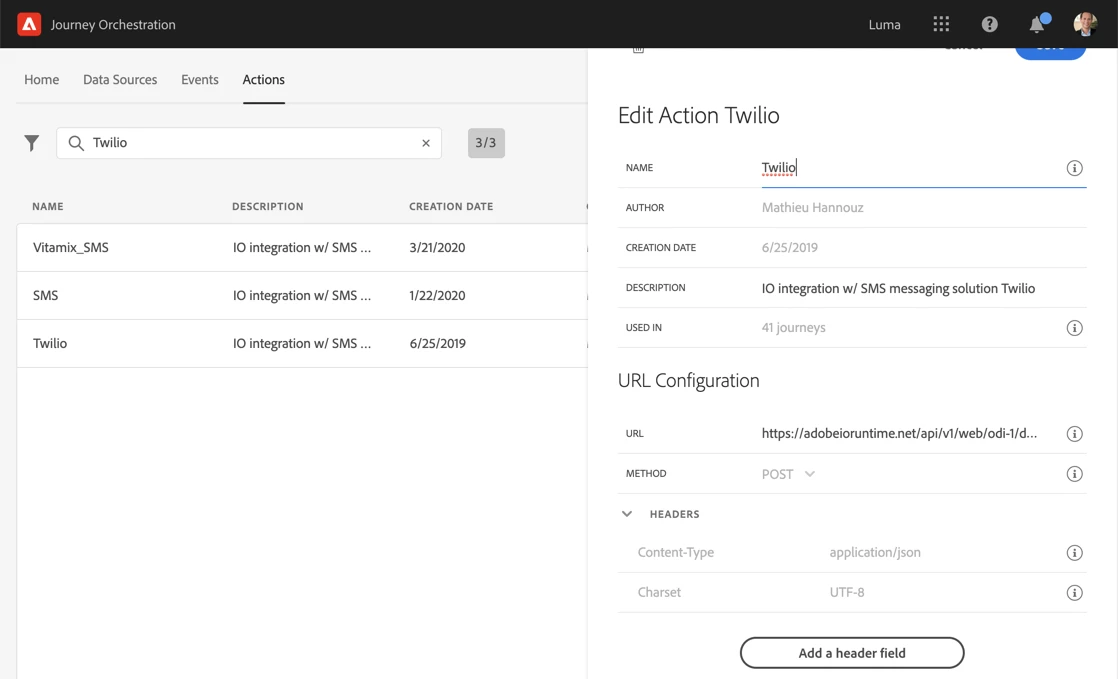
Task: Show info for the Method field
Action: (x=1075, y=474)
